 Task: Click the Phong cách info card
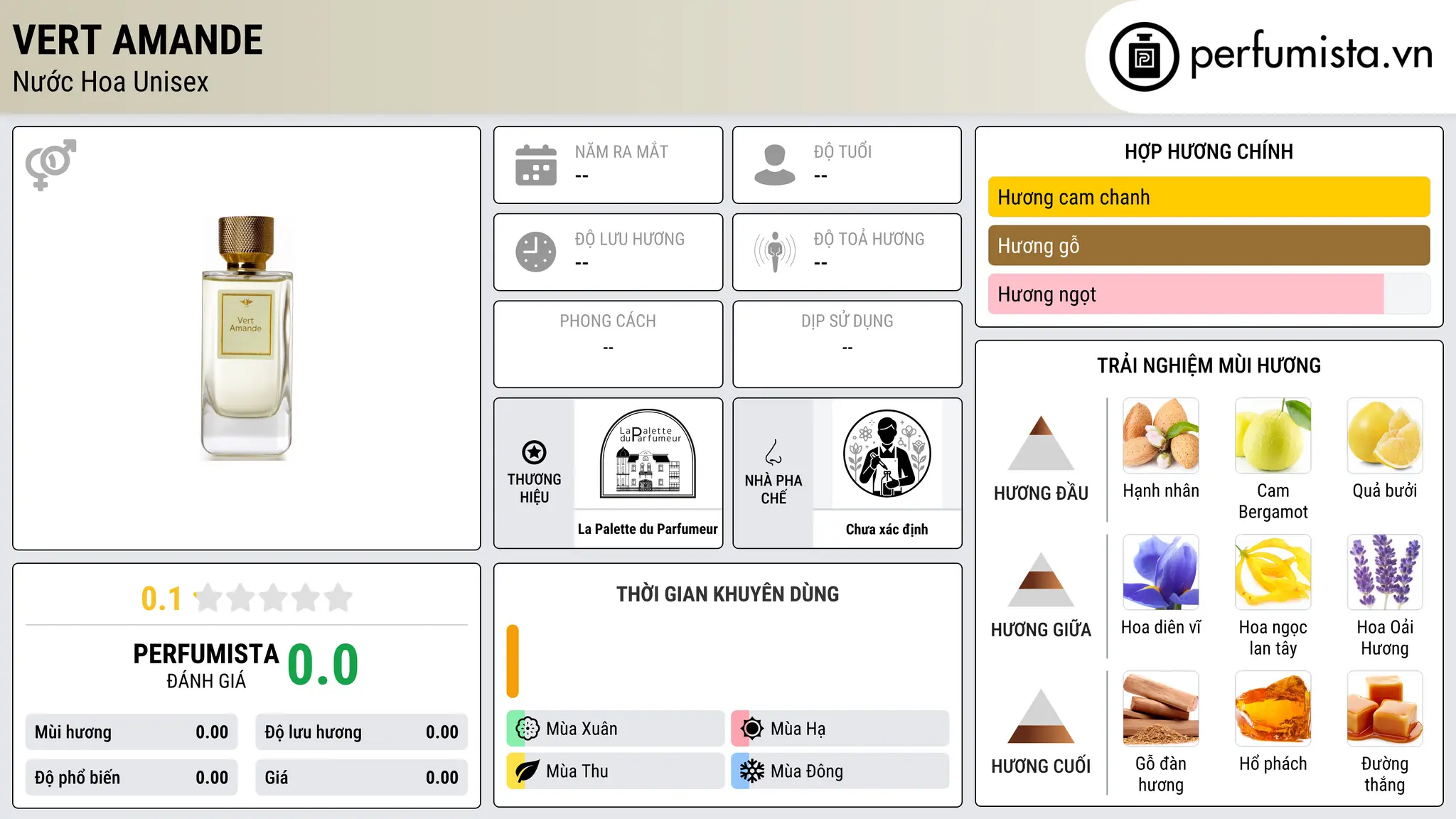click(609, 344)
